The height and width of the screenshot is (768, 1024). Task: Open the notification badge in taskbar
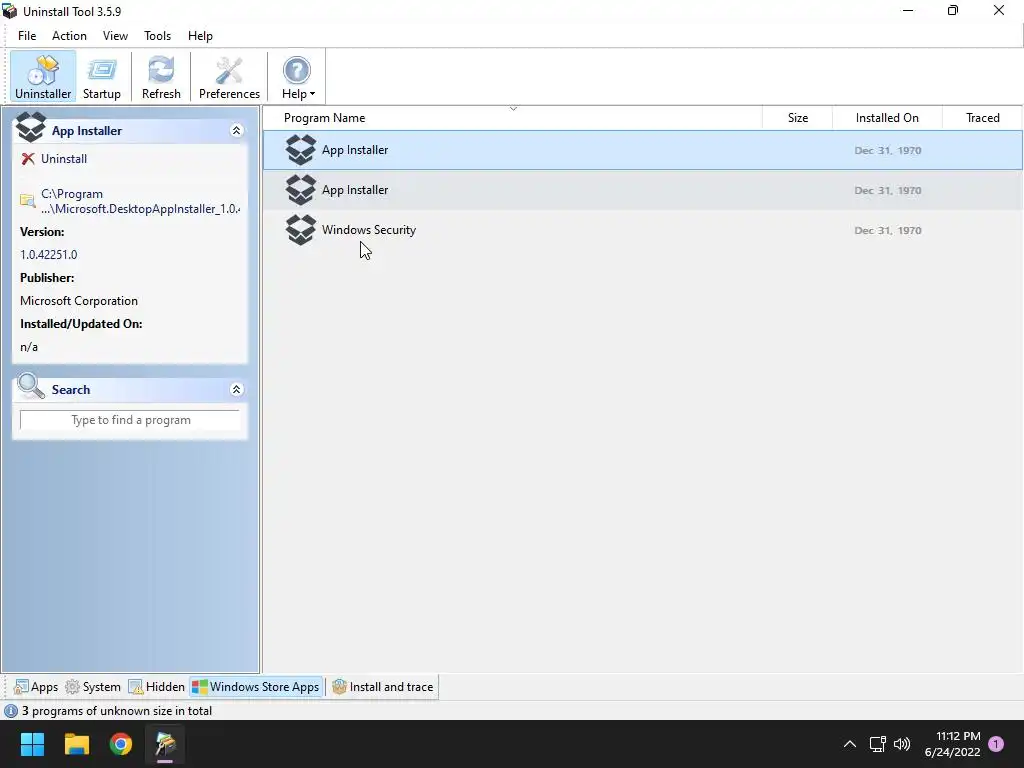point(996,744)
